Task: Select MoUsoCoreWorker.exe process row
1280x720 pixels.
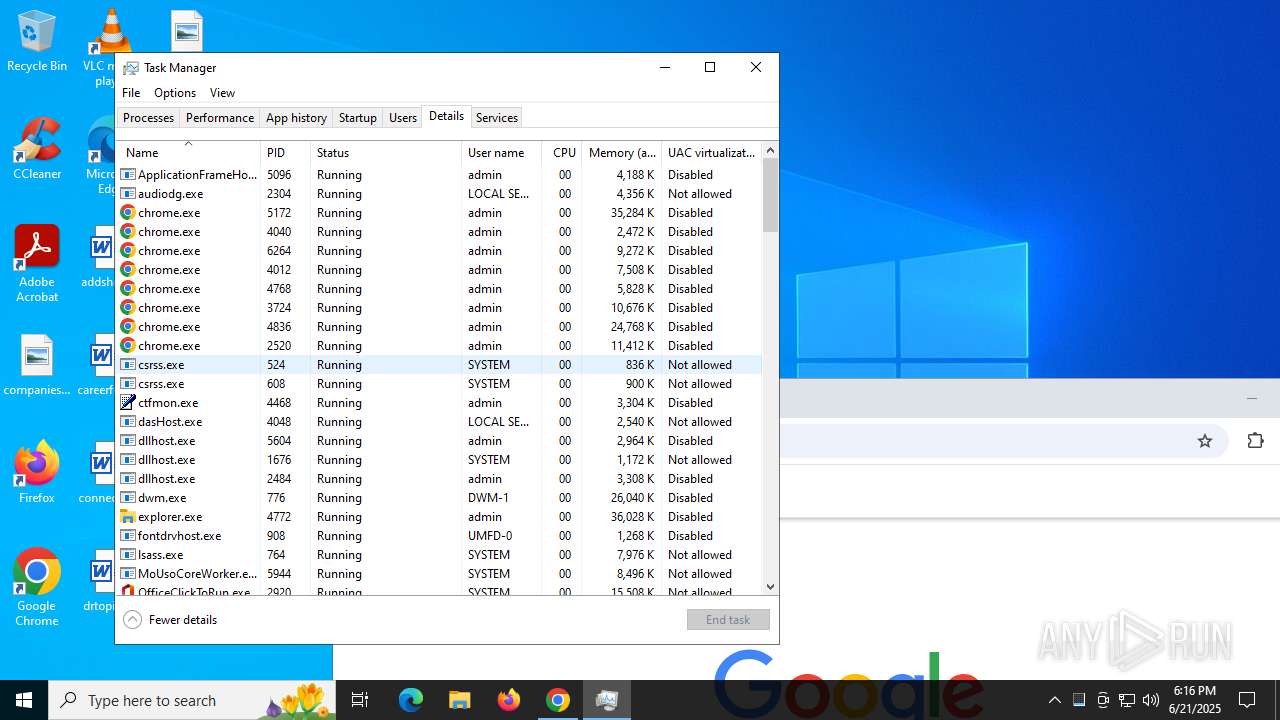Action: coord(439,574)
